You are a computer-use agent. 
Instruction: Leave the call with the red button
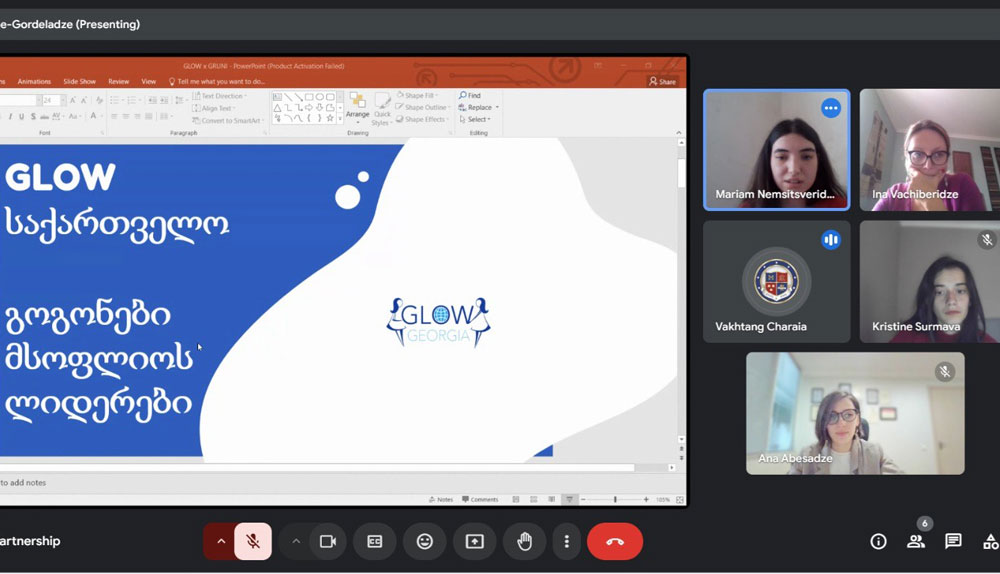[614, 541]
